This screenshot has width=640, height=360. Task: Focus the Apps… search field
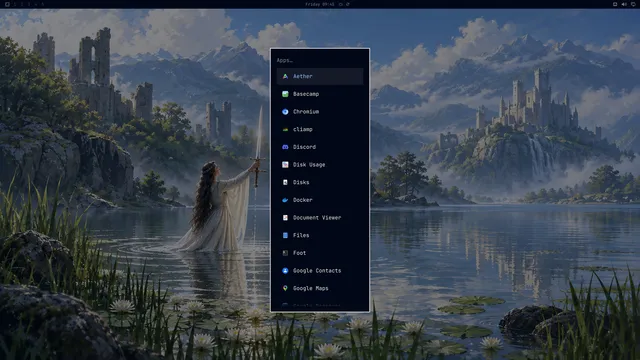pyautogui.click(x=320, y=60)
